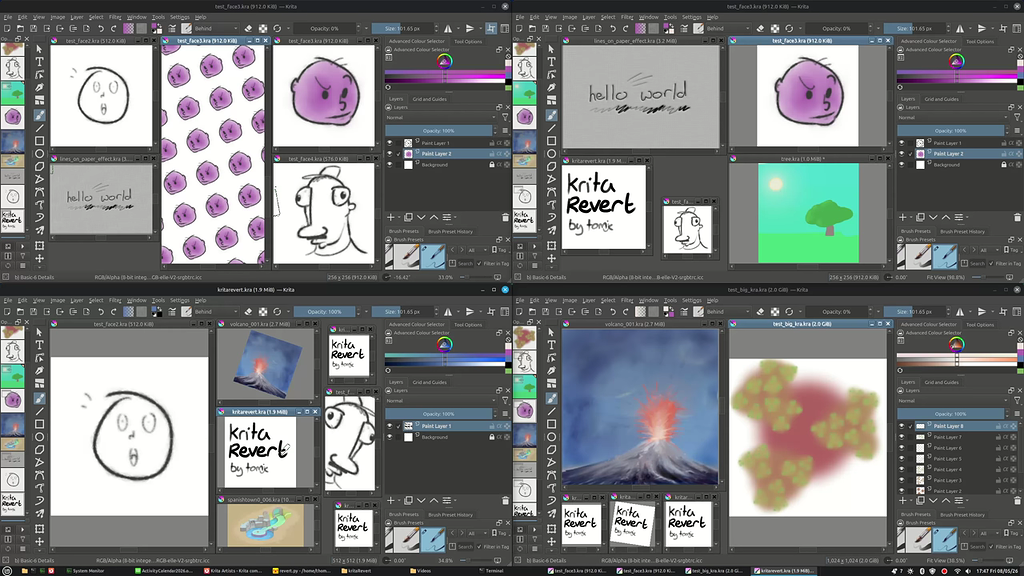Switch to Grid and Guides tab in test_big_kra.kra window
Screen dimensions: 1024x576
coord(941,382)
